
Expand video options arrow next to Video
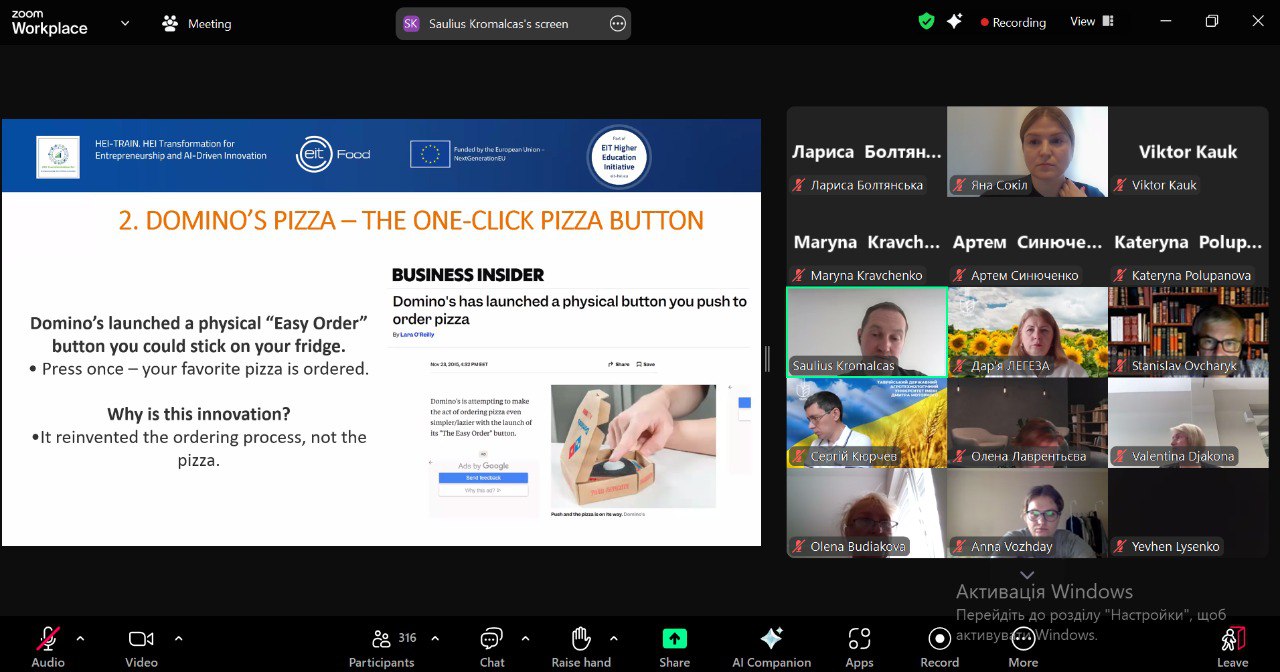tap(178, 638)
